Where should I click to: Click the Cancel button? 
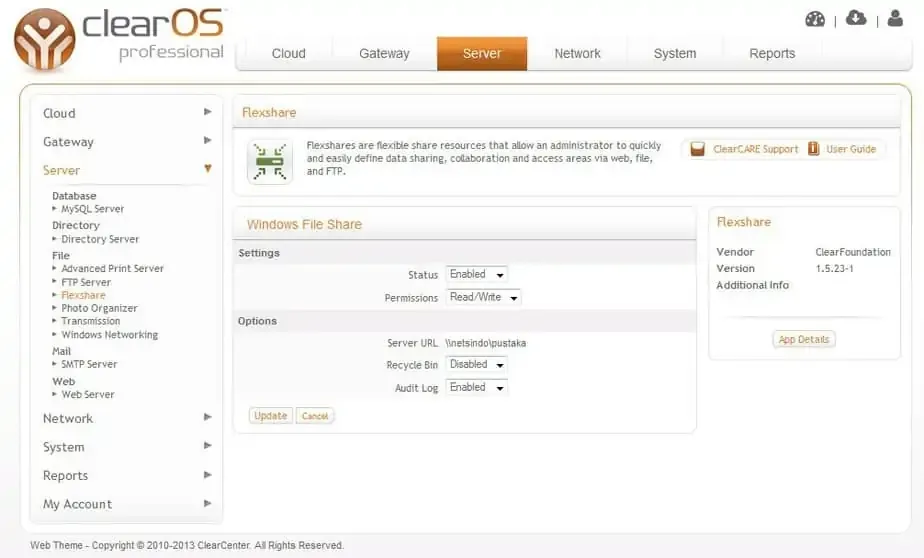click(x=315, y=416)
